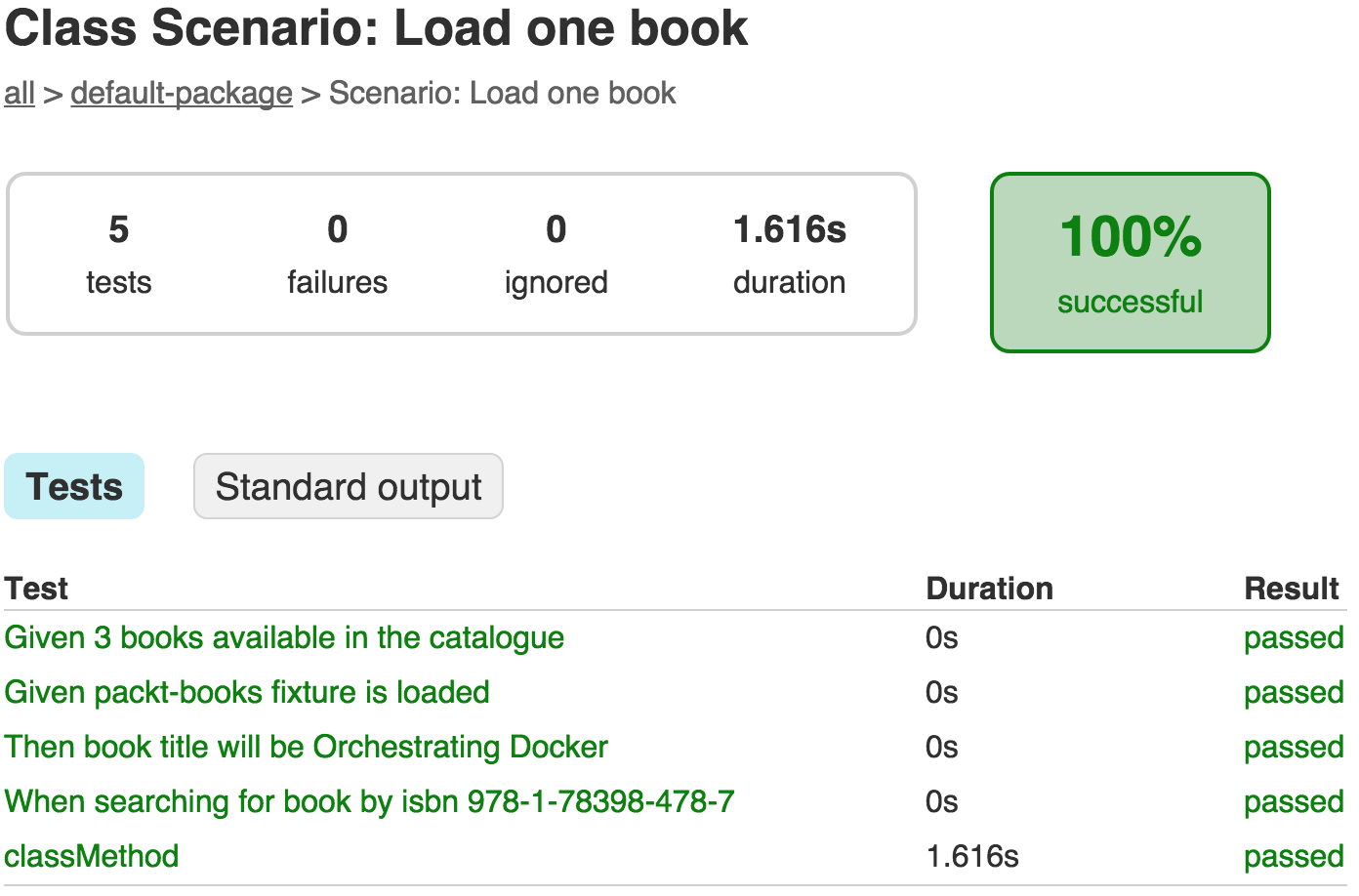Click the 'Class Scenario: Load one book' heading
Image resolution: width=1359 pixels, height=896 pixels.
377,28
